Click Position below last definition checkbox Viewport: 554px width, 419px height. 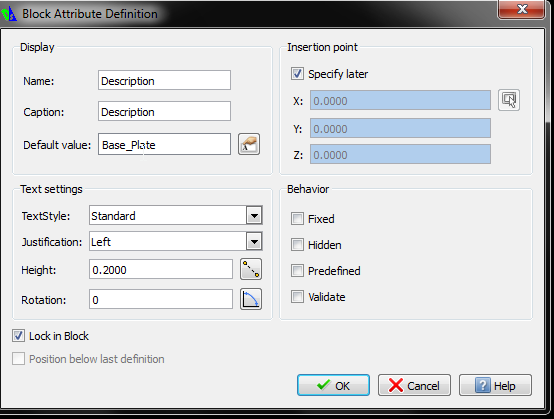[x=18, y=359]
